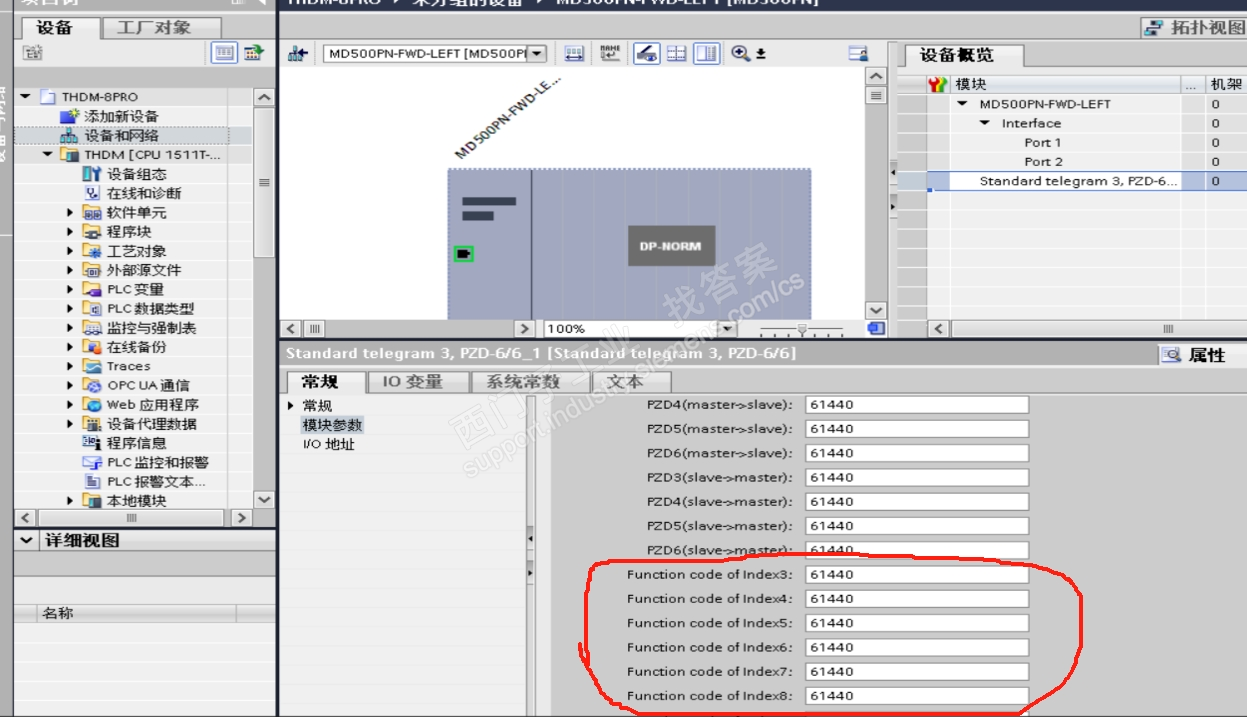1247x717 pixels.
Task: Select 设备组态 tree item
Action: 137,174
